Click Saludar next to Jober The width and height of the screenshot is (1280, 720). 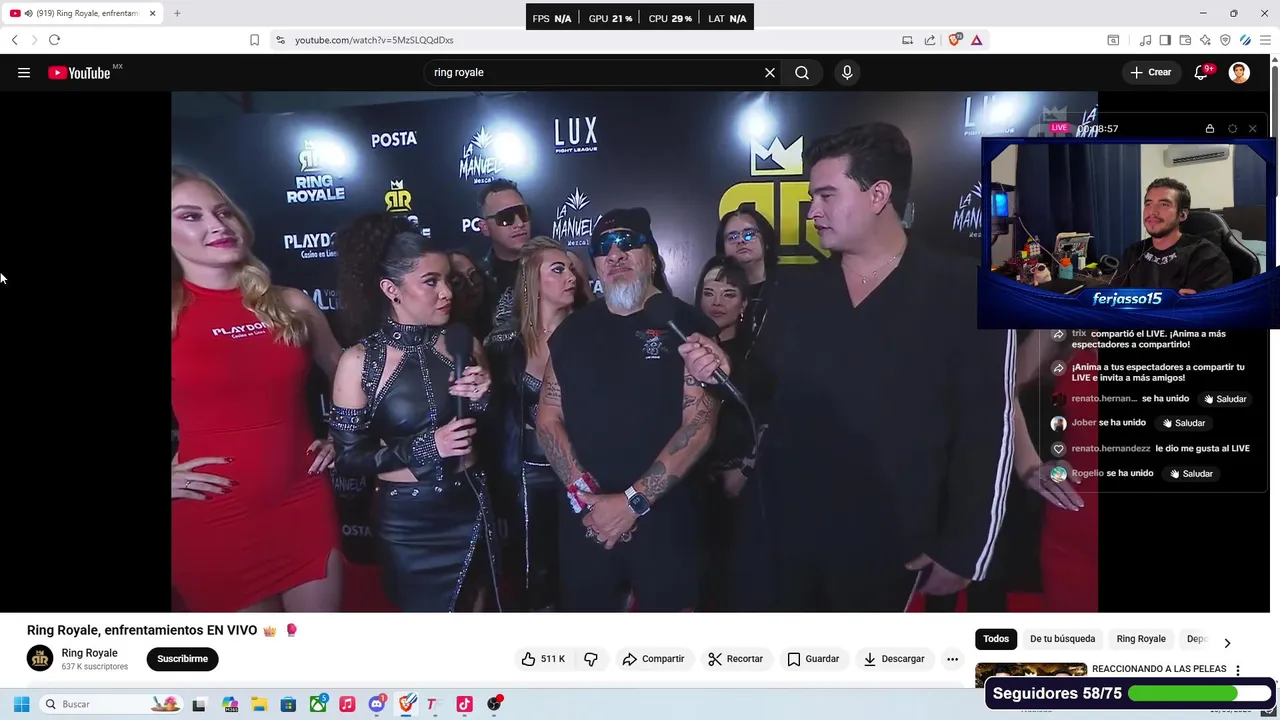click(x=1184, y=423)
